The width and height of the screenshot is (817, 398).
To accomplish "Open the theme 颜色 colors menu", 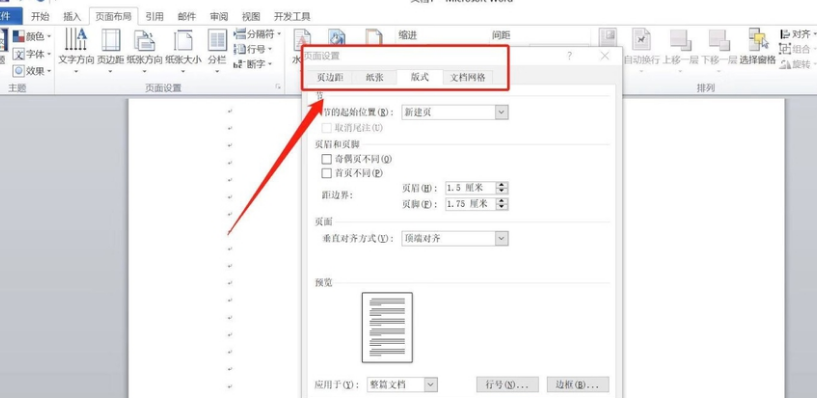I will point(32,36).
